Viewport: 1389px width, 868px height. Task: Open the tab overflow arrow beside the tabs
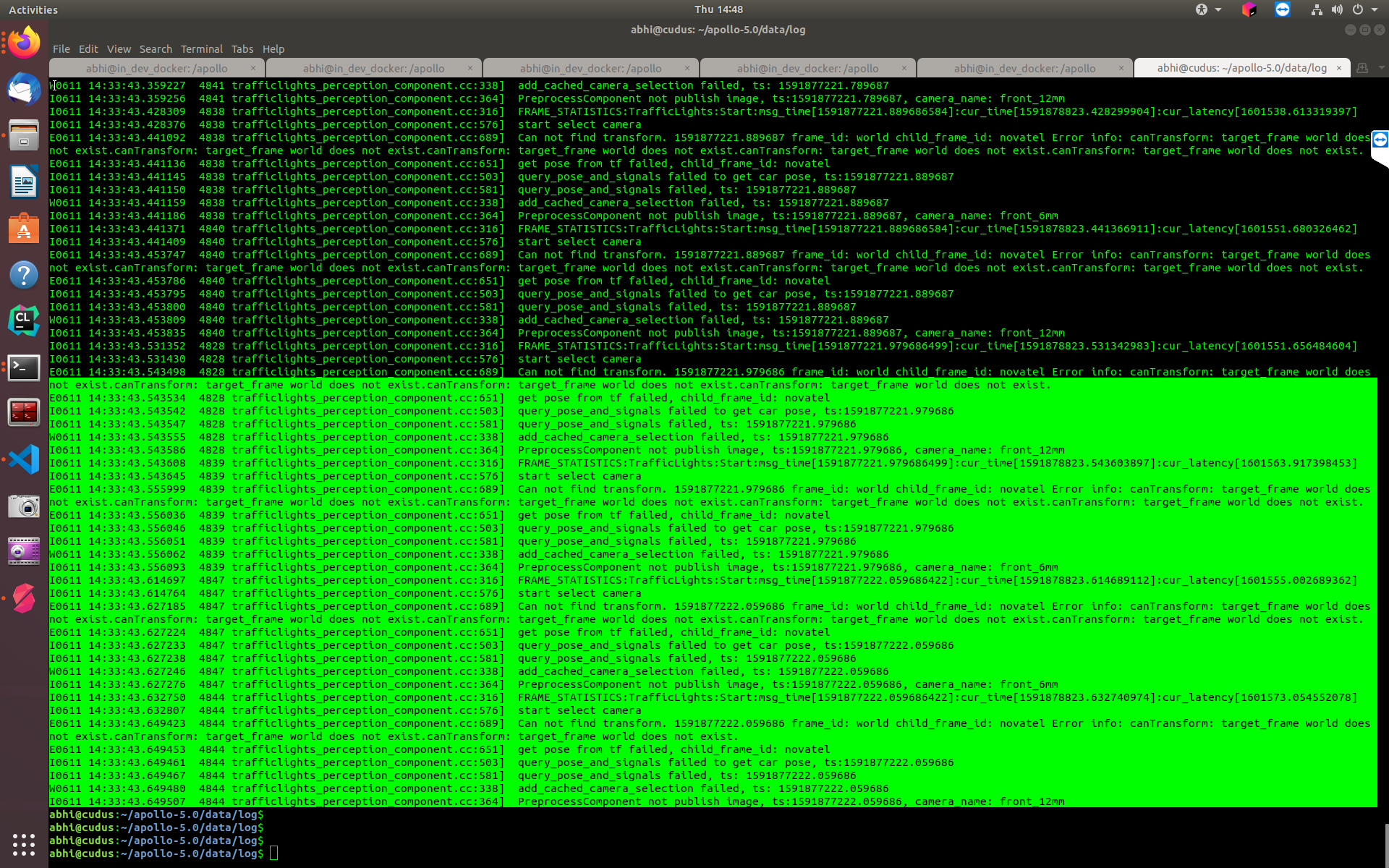[x=1382, y=67]
